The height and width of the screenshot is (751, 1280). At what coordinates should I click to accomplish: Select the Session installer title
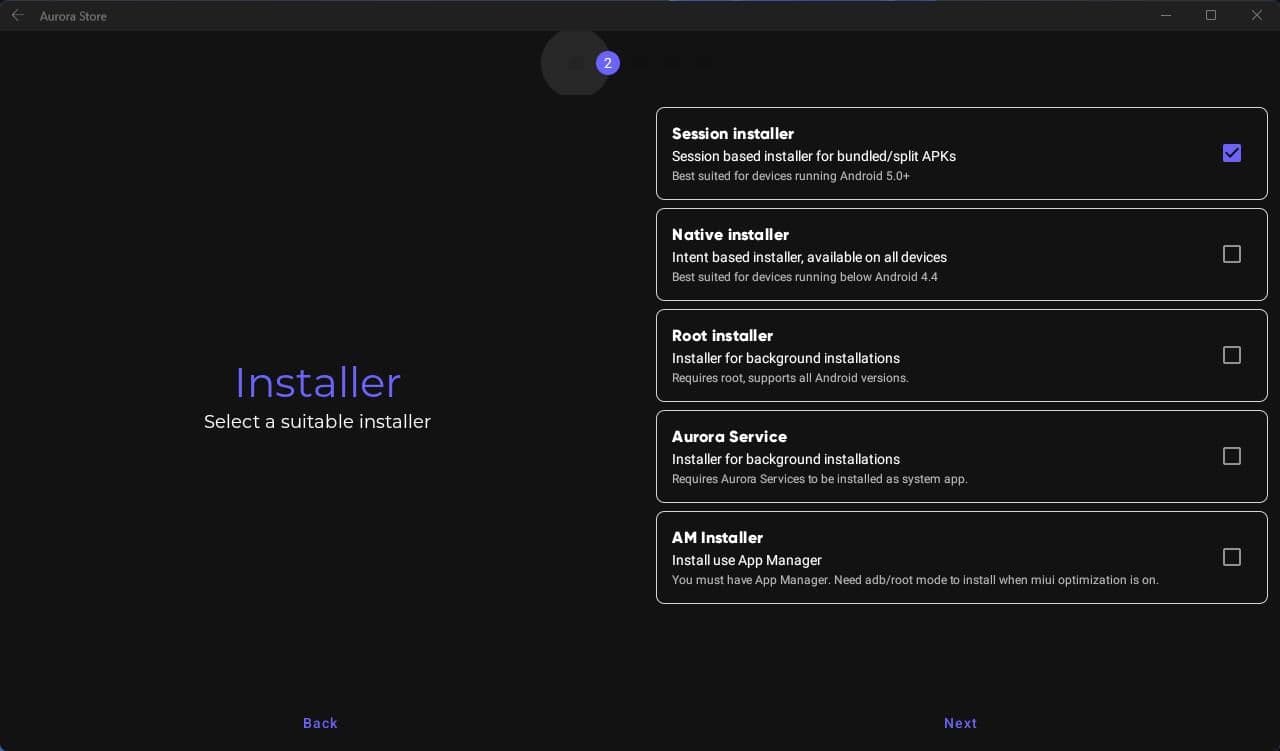click(x=732, y=133)
